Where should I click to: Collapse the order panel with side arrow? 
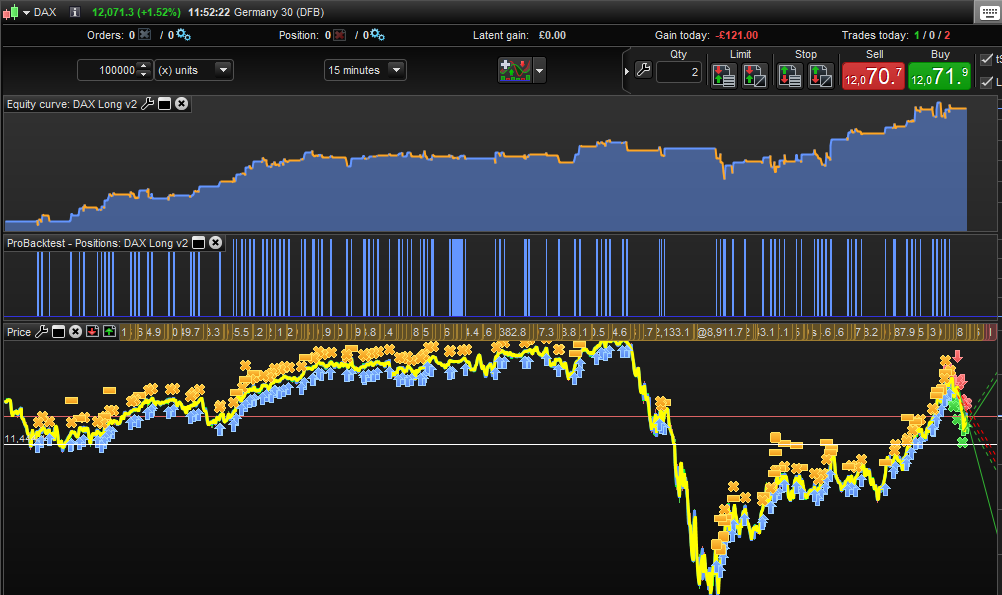(x=627, y=71)
